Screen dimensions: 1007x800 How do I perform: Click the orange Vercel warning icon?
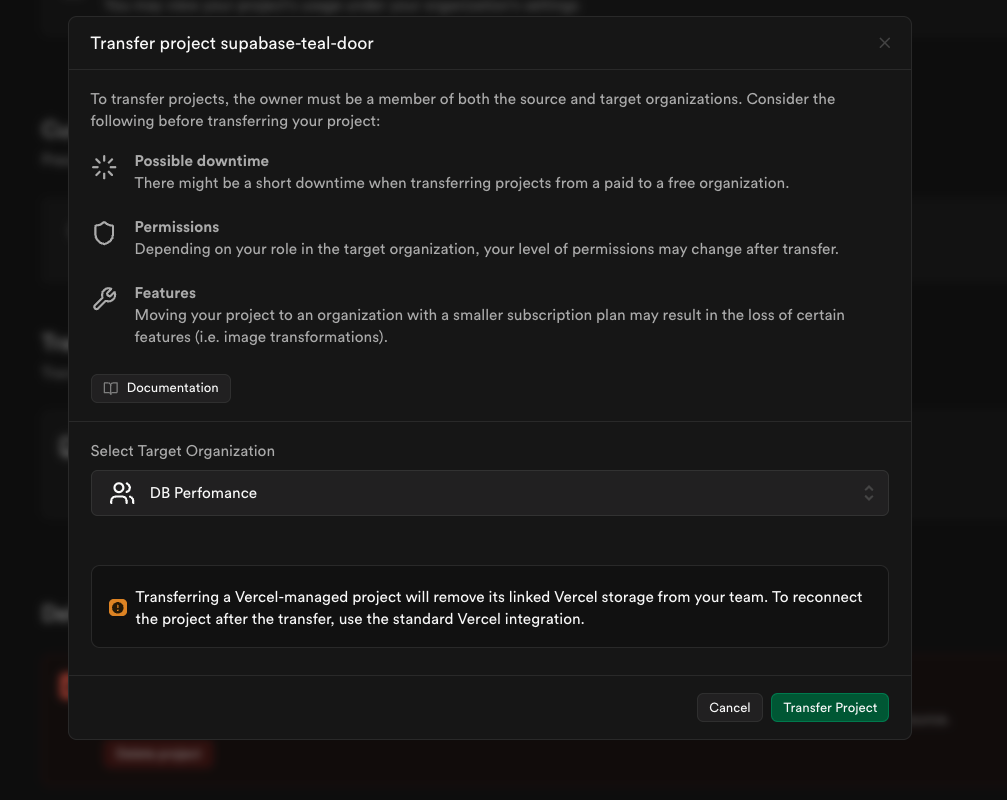[117, 607]
